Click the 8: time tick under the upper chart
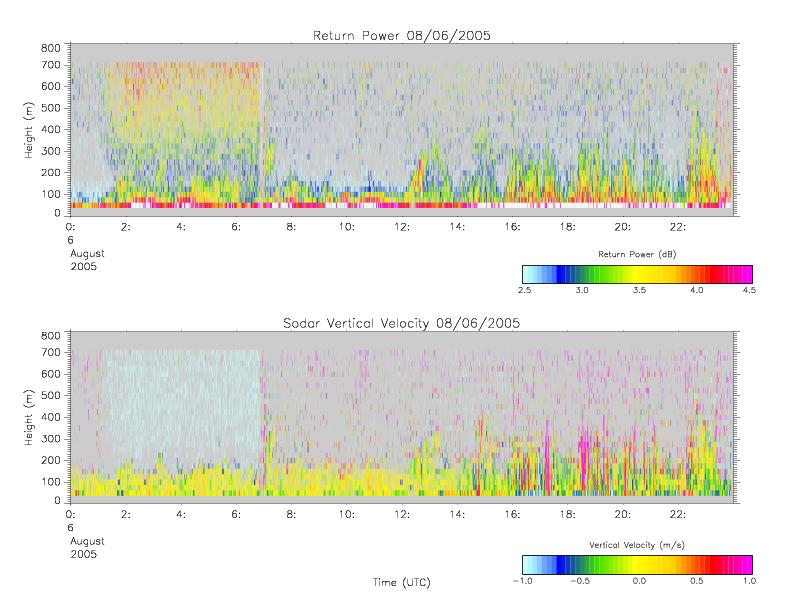Image resolution: width=791 pixels, height=611 pixels. (291, 227)
